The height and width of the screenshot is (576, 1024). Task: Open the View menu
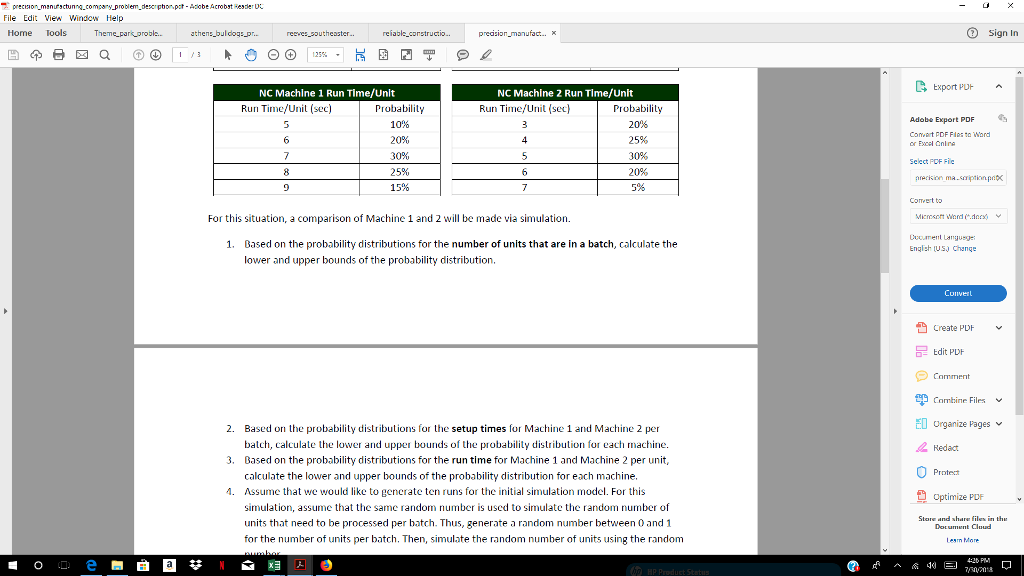click(x=53, y=17)
